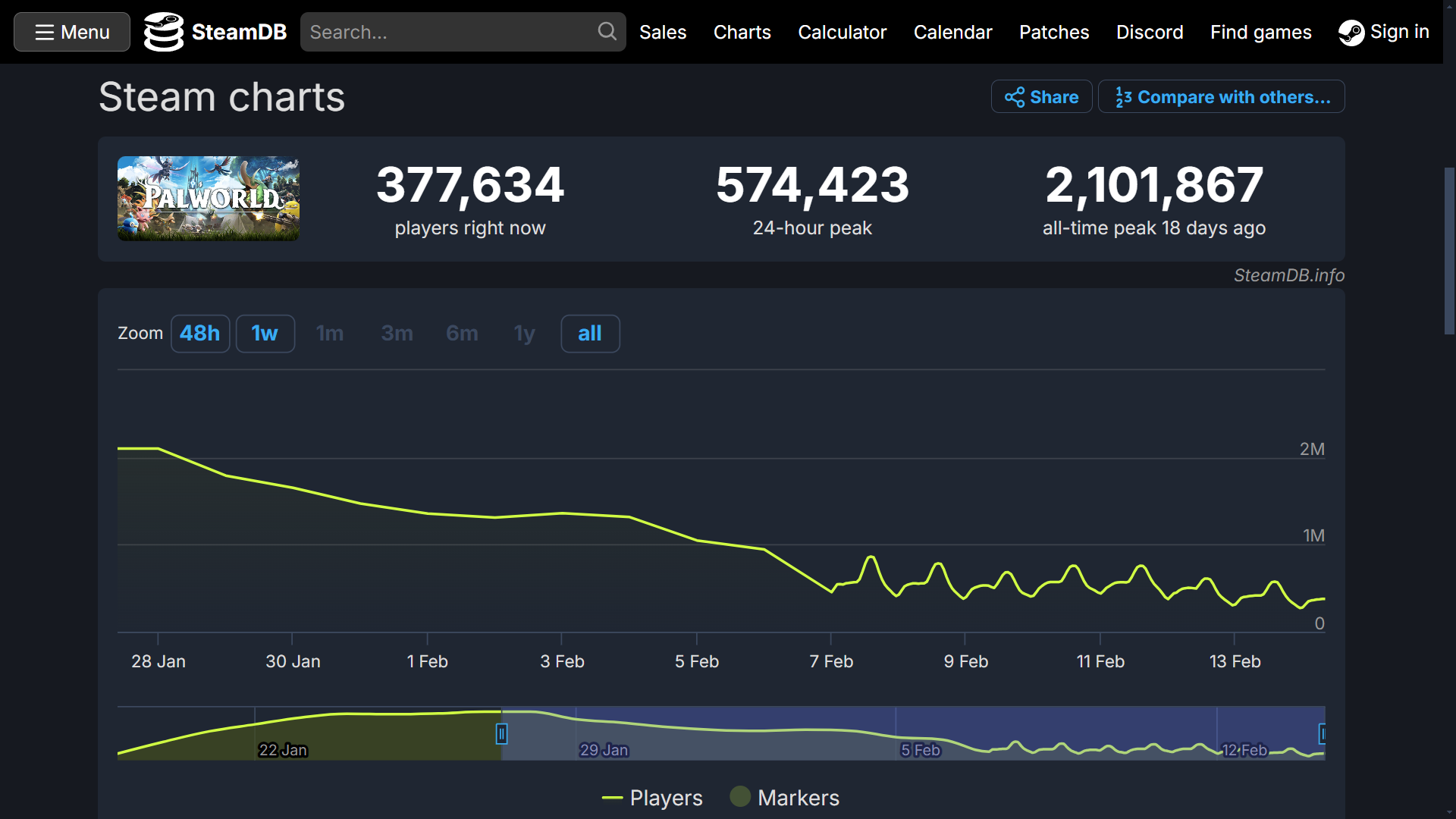Set chart zoom to all
The width and height of the screenshot is (1456, 819).
pyautogui.click(x=590, y=334)
